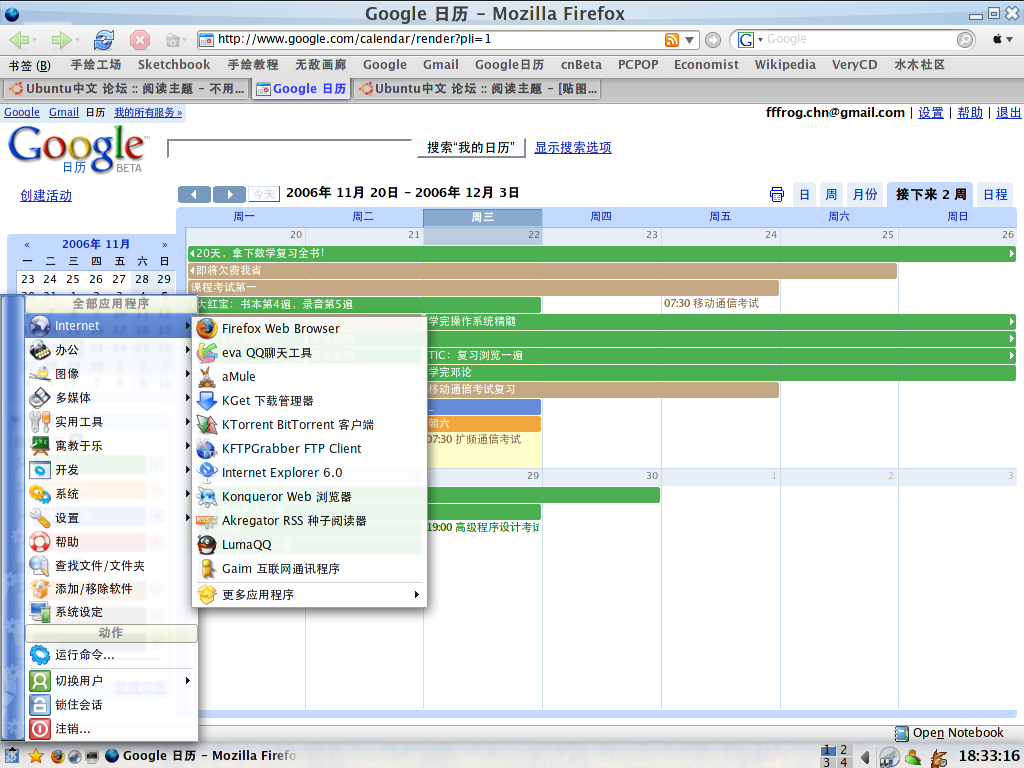Switch to 接下来 2 周 calendar view
Screen dimensions: 1024x768
coord(931,195)
